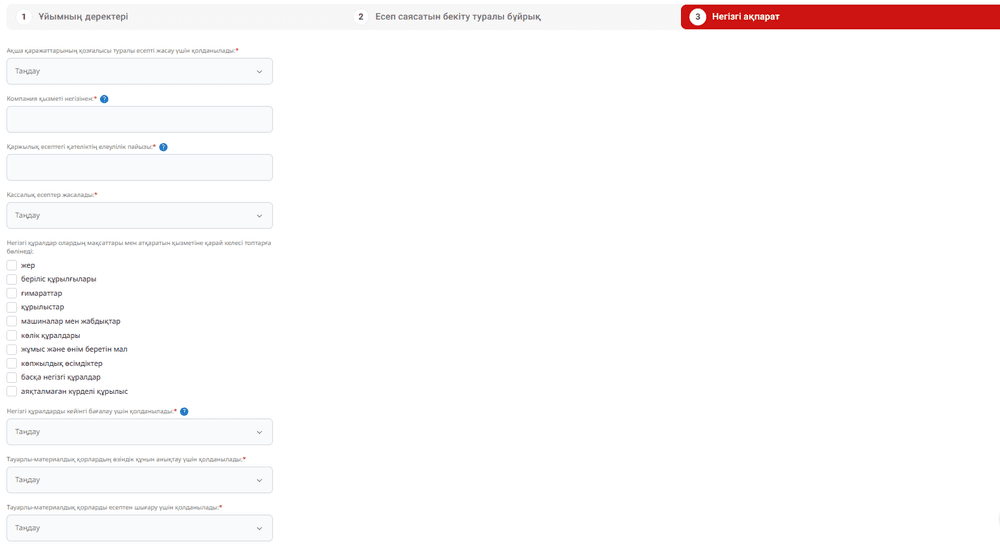Select the 'көлік құралдары' checkbox
1000x544 pixels.
12,335
